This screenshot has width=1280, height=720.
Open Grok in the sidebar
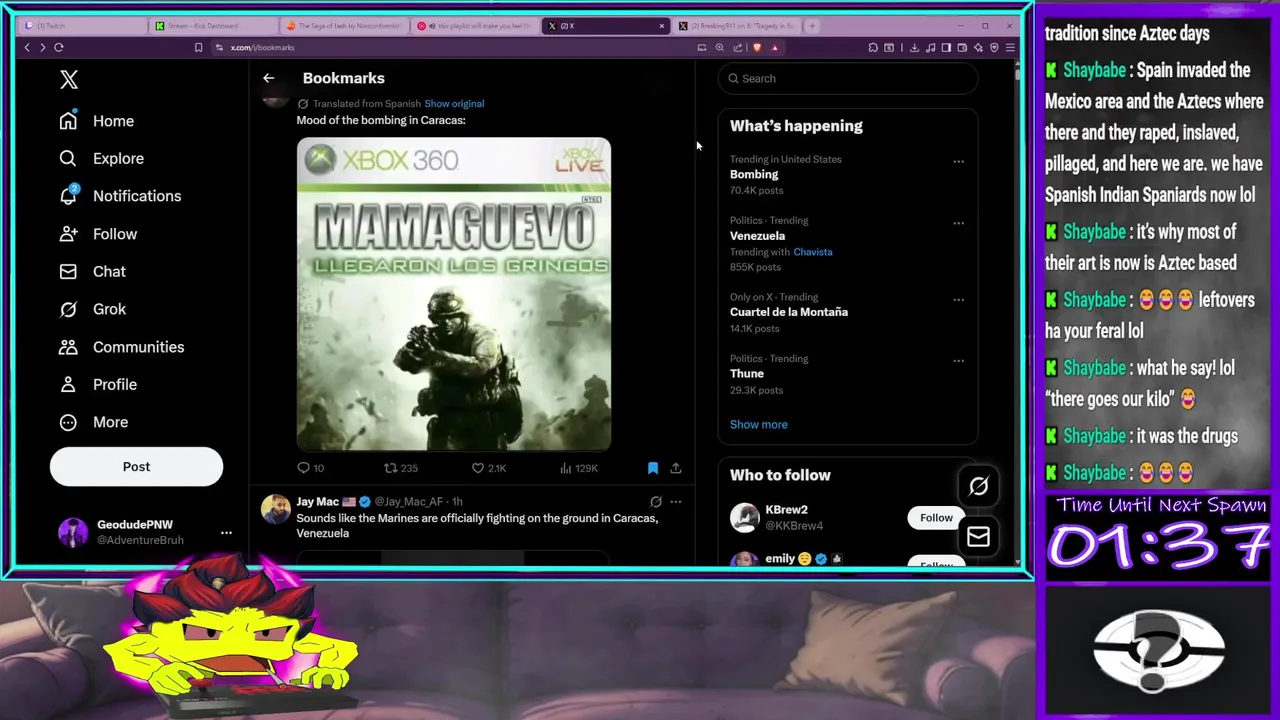92,309
